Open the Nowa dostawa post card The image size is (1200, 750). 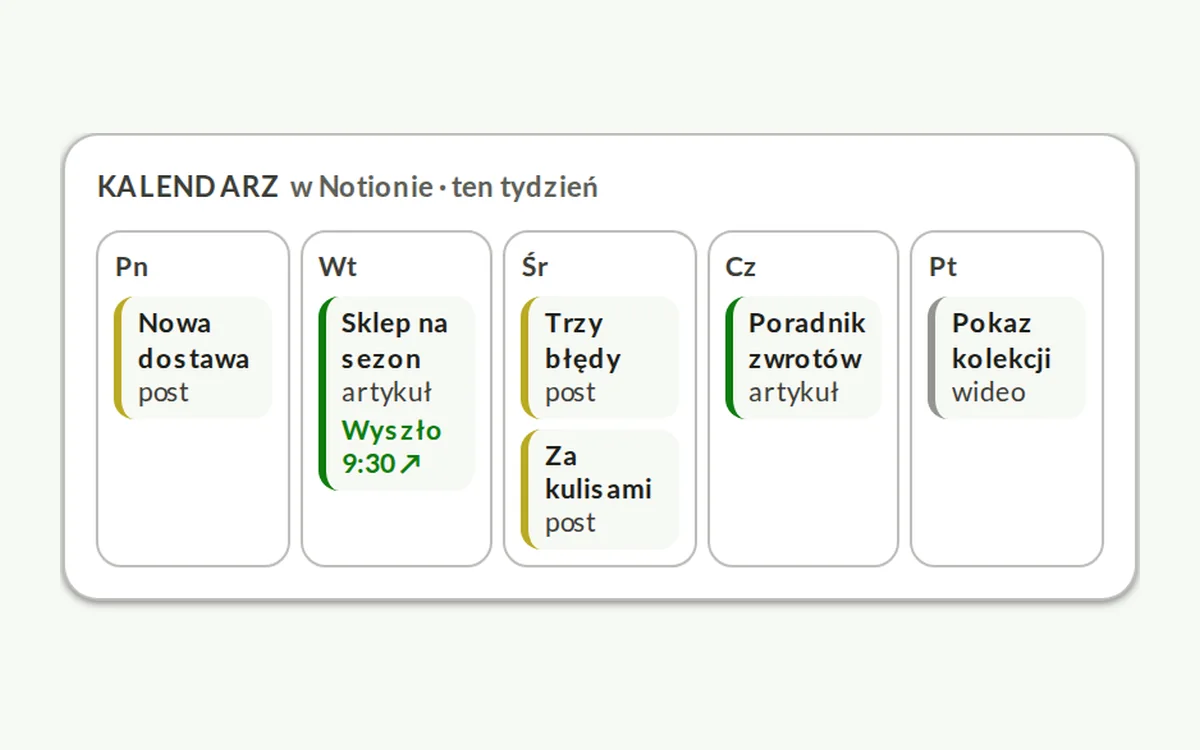[193, 357]
